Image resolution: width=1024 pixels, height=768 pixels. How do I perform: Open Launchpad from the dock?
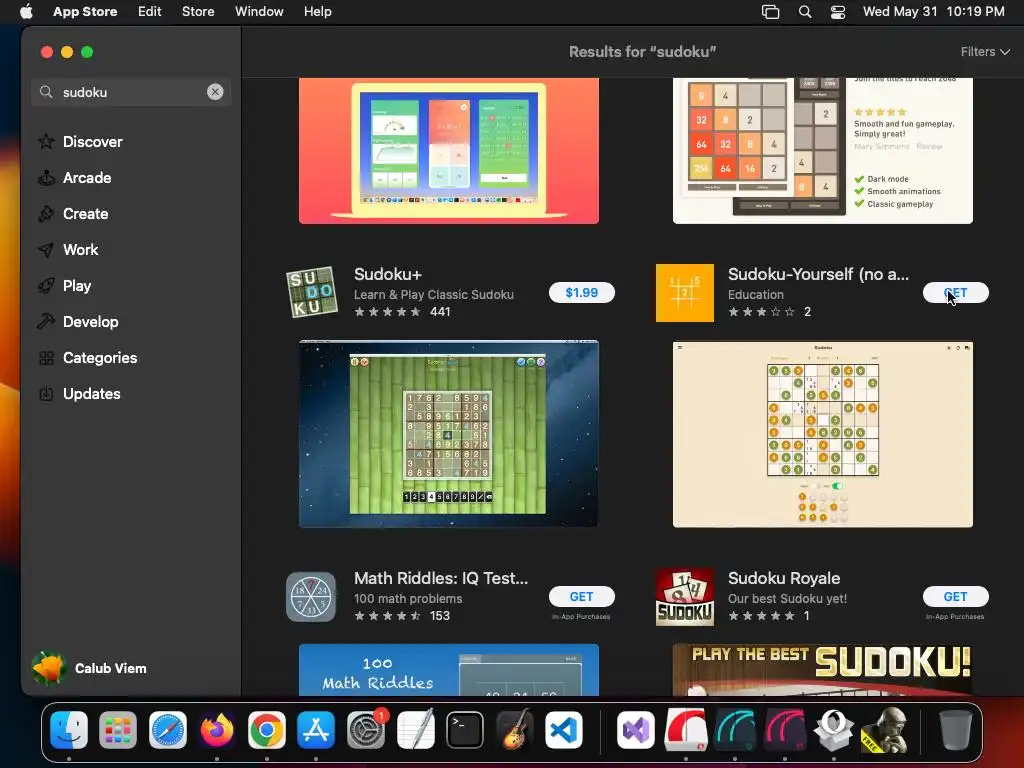(x=118, y=729)
